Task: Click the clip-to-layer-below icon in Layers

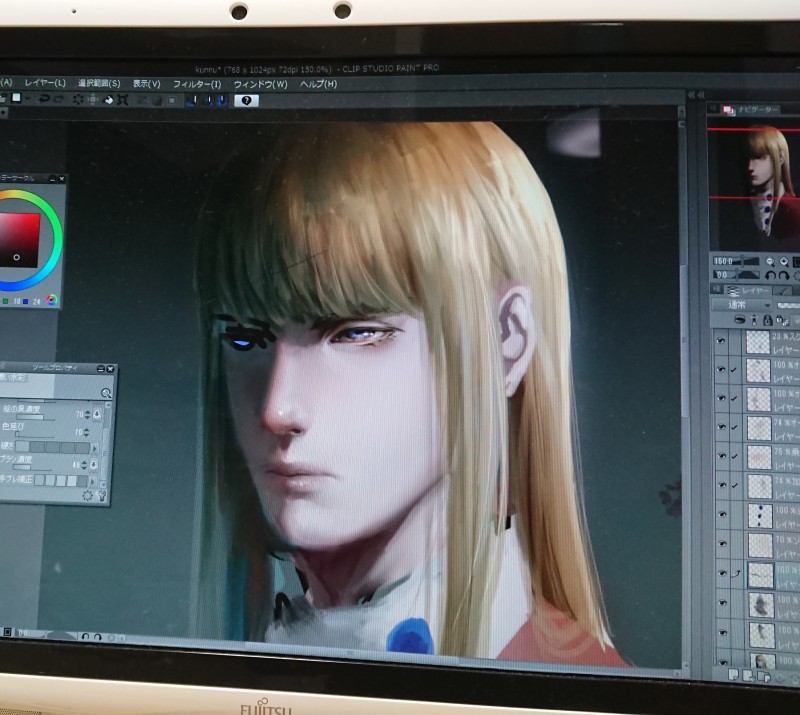Action: click(x=740, y=320)
